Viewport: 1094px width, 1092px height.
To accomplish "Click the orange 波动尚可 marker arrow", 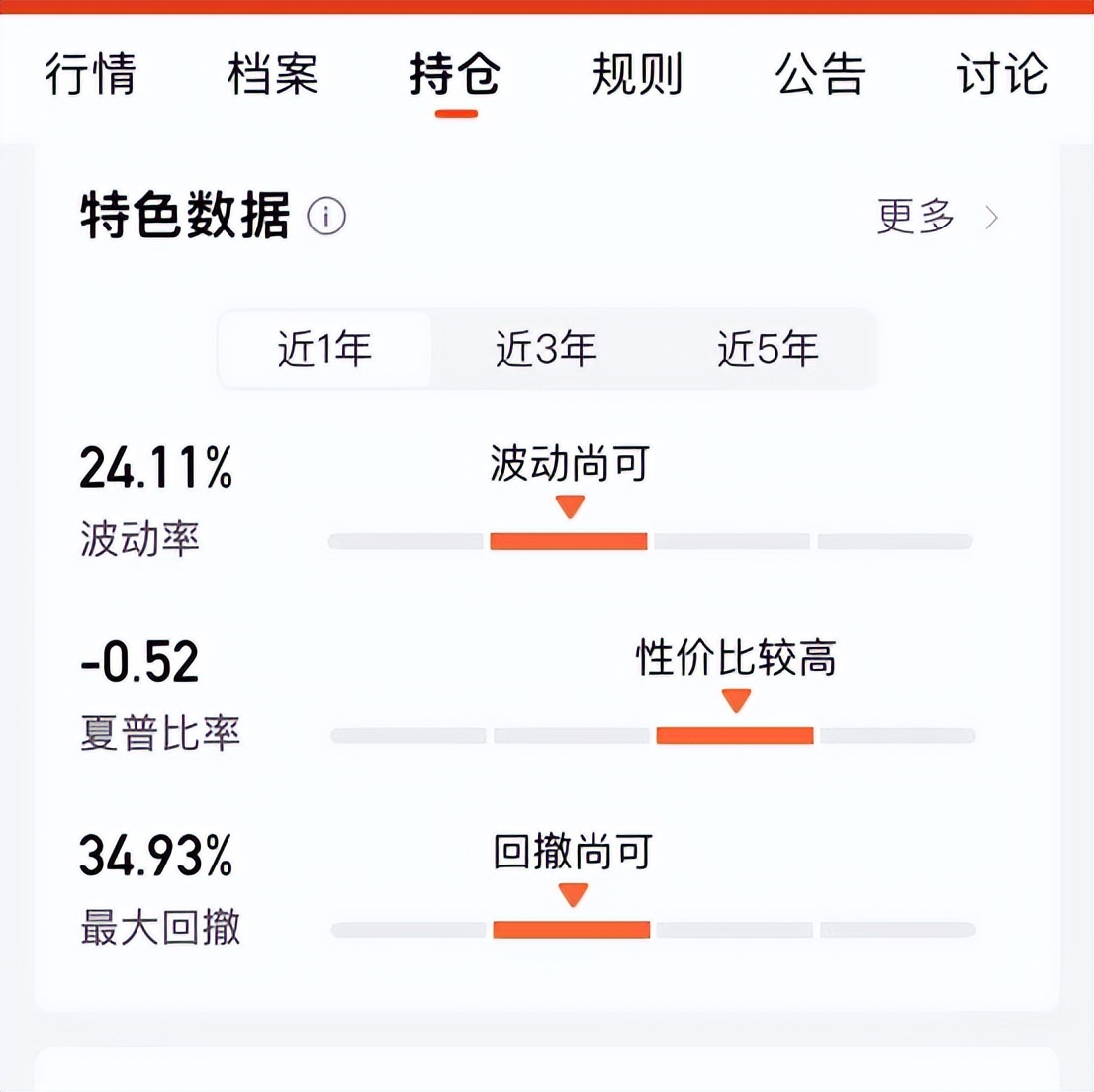I will [x=569, y=506].
